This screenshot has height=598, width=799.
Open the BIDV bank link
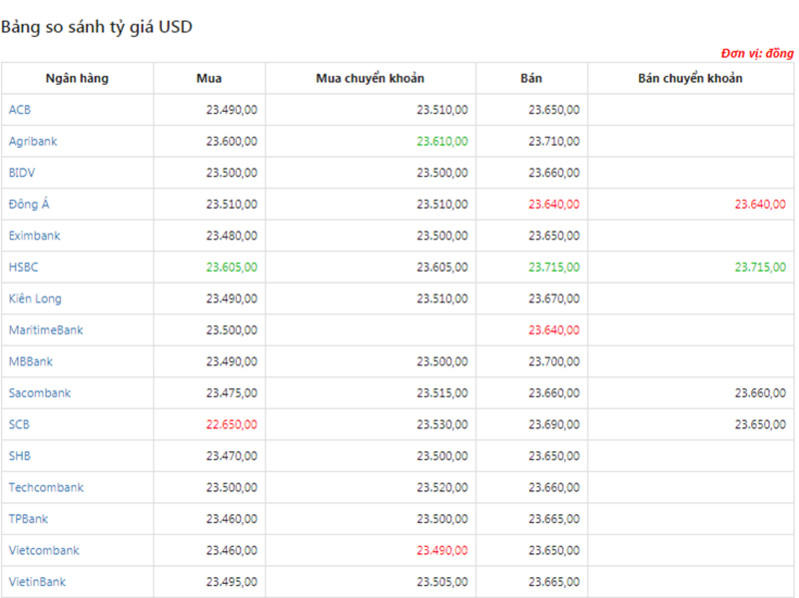[x=22, y=173]
